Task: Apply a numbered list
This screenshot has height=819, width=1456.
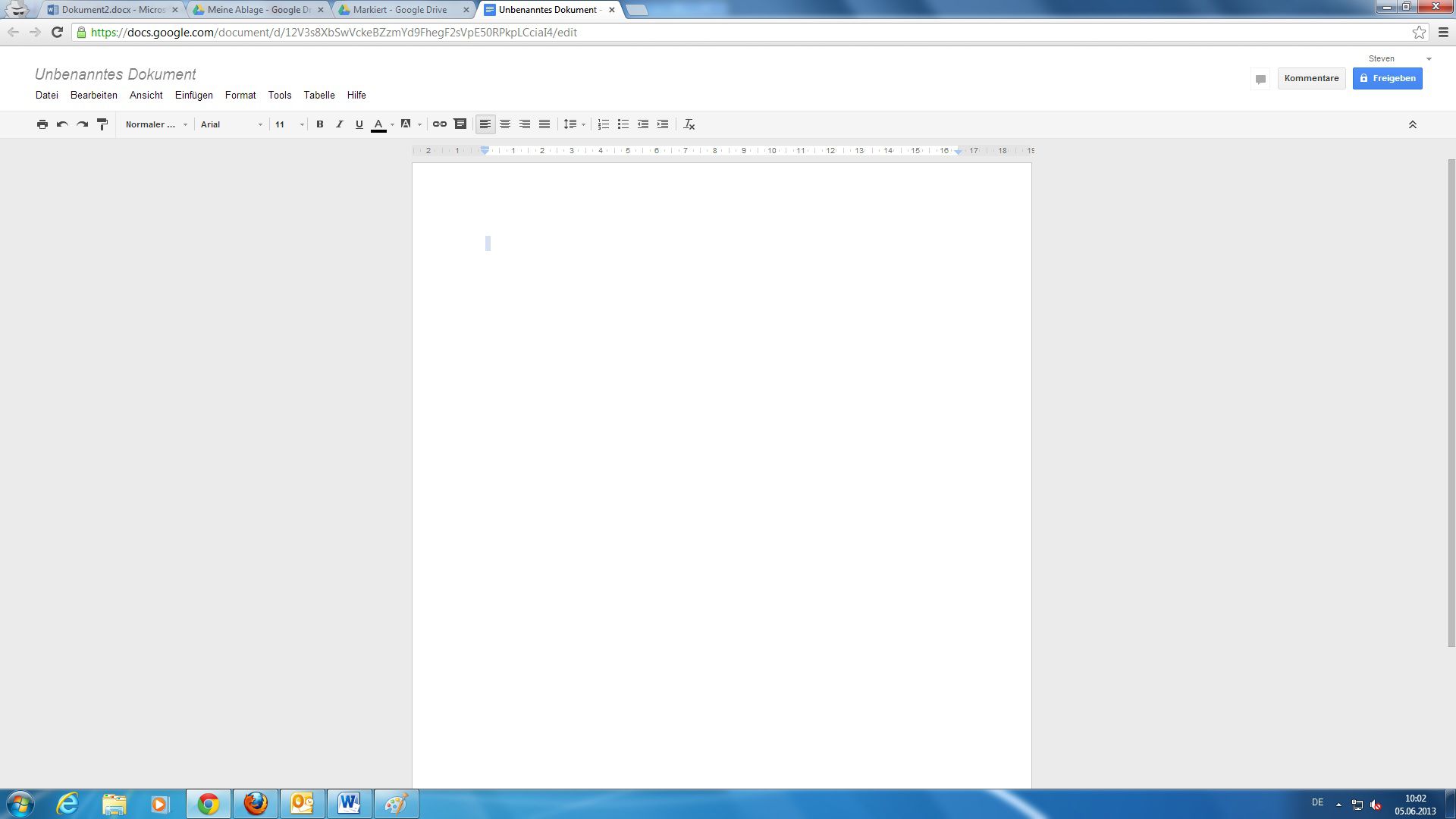Action: (603, 124)
